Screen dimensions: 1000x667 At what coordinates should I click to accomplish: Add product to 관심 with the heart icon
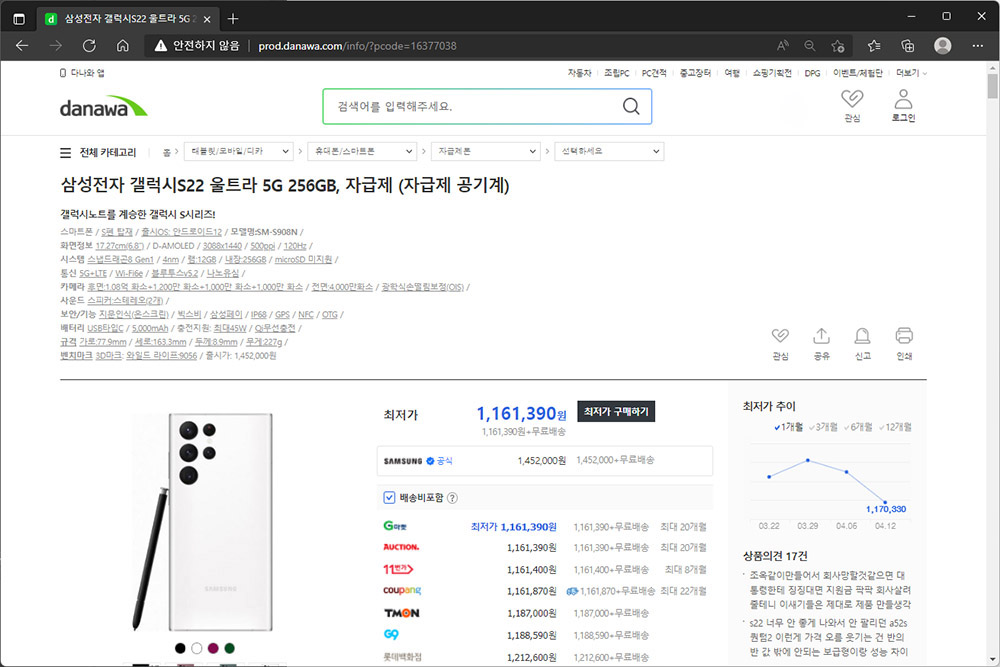tap(780, 335)
